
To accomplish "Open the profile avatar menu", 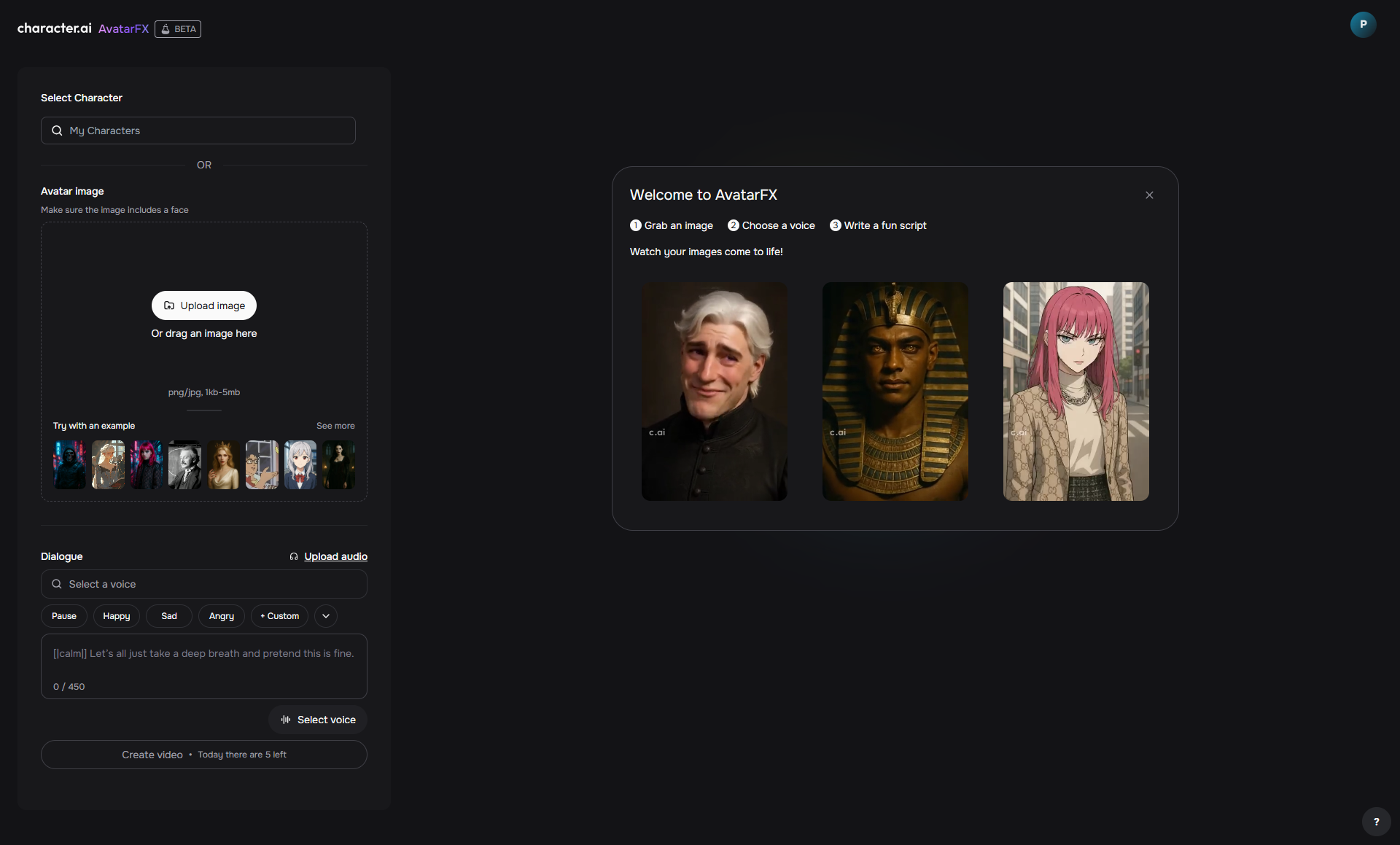I will coord(1362,25).
